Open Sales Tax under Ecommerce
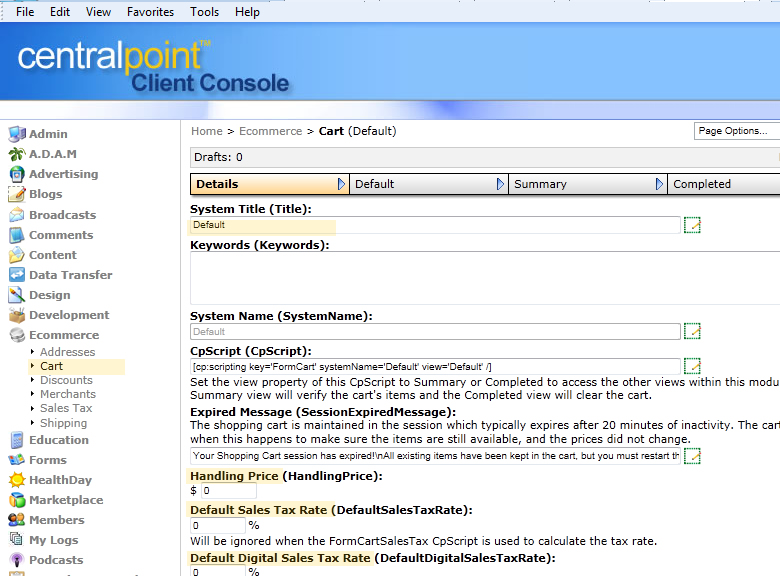 (66, 408)
